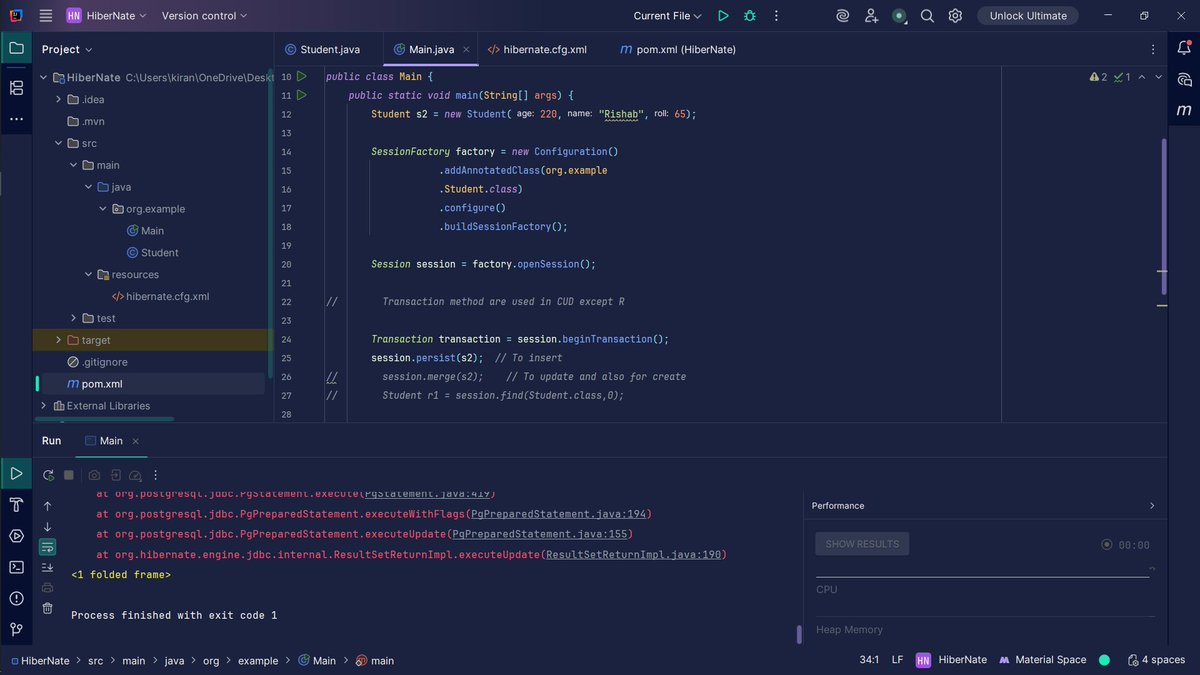This screenshot has width=1200, height=675.
Task: Stop the process in the Run panel
Action: 69,475
